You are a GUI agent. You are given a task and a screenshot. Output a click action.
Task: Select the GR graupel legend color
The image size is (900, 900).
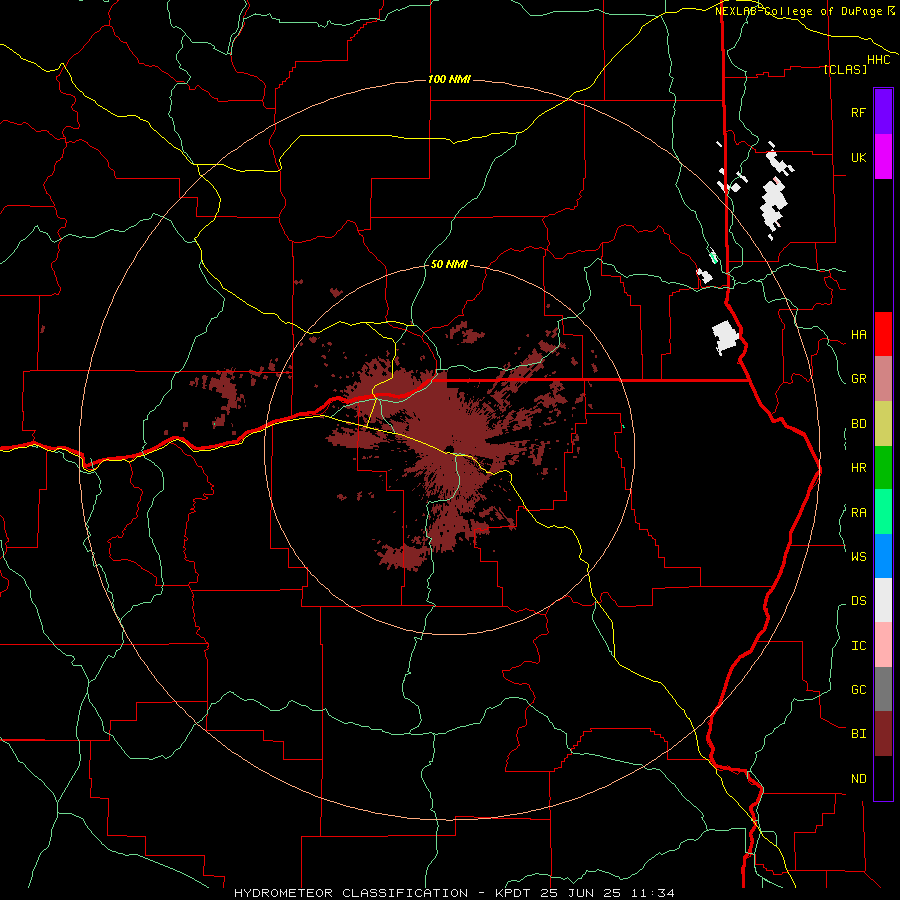(883, 378)
